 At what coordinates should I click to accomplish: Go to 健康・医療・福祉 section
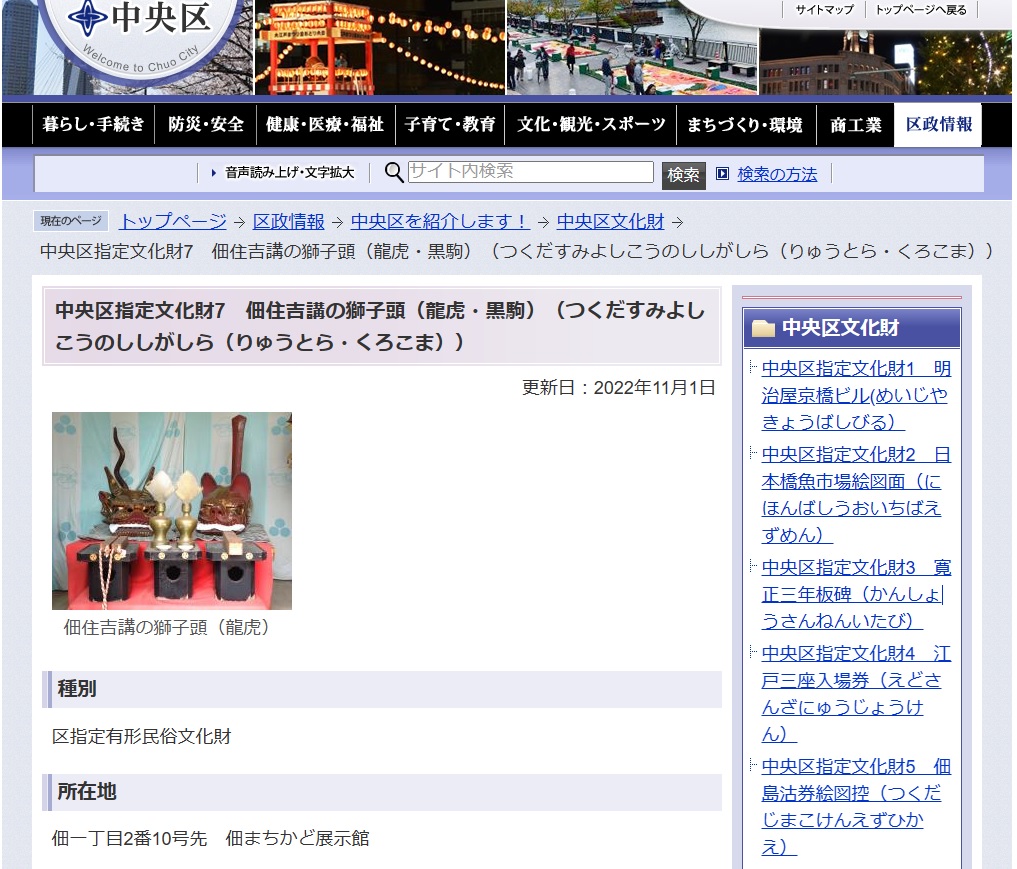[x=325, y=125]
